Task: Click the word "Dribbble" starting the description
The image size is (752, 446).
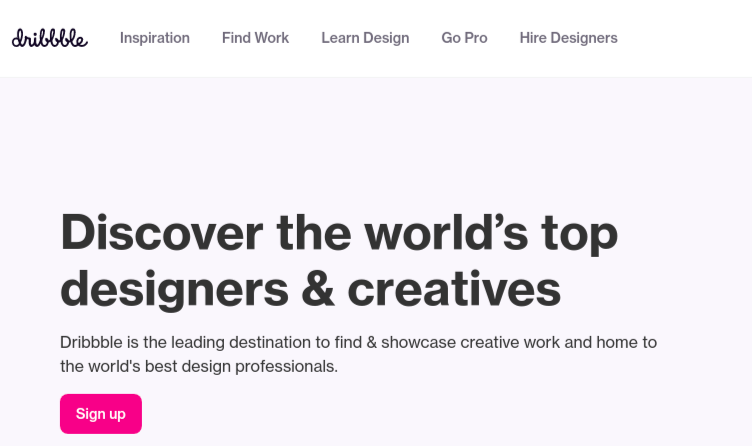Action: (91, 342)
